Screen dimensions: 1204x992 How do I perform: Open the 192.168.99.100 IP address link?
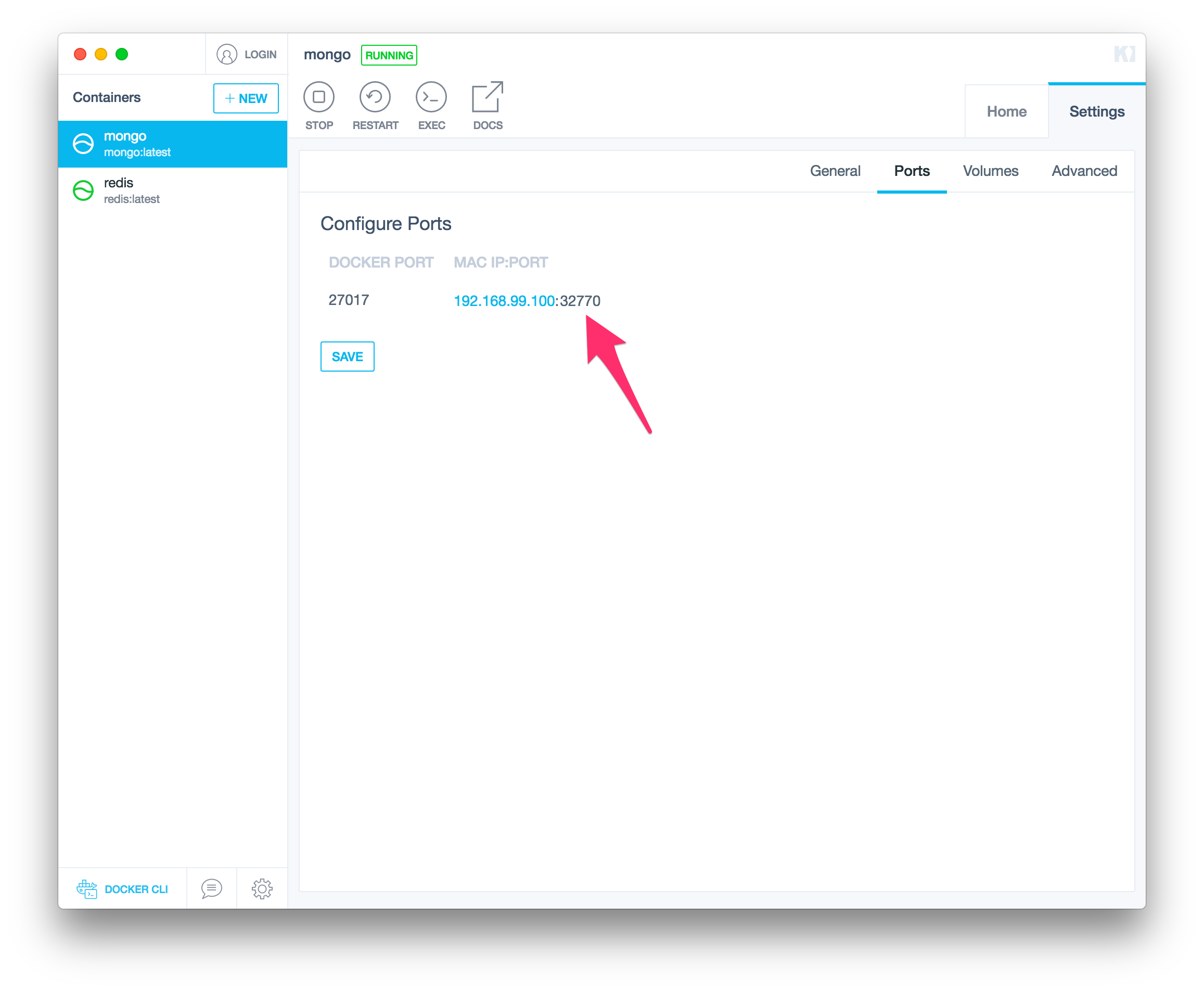point(500,300)
